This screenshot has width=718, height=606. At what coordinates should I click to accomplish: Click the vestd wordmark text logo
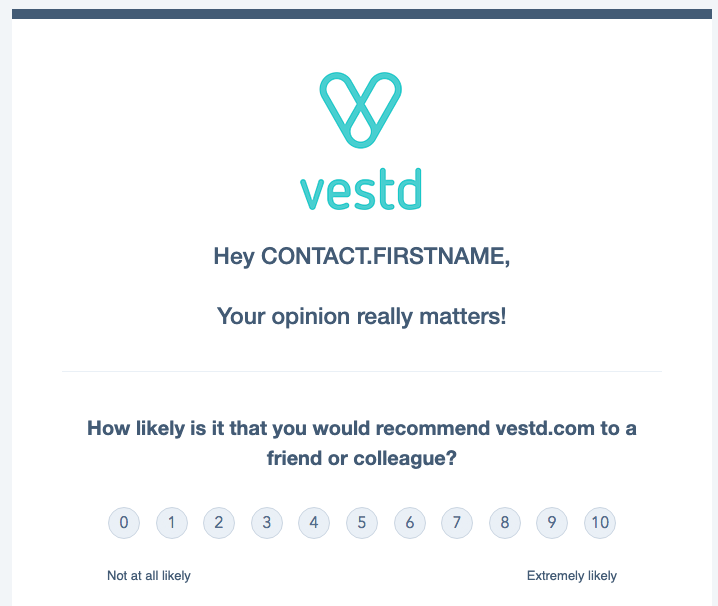(361, 189)
